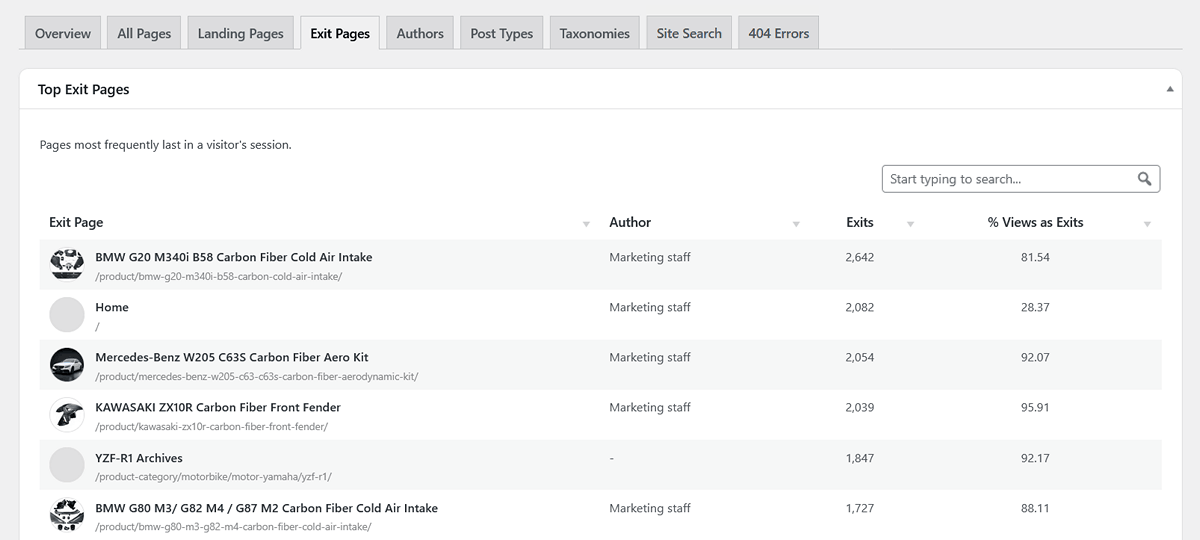The image size is (1200, 540).
Task: Go to the Authors tab
Action: [x=420, y=33]
